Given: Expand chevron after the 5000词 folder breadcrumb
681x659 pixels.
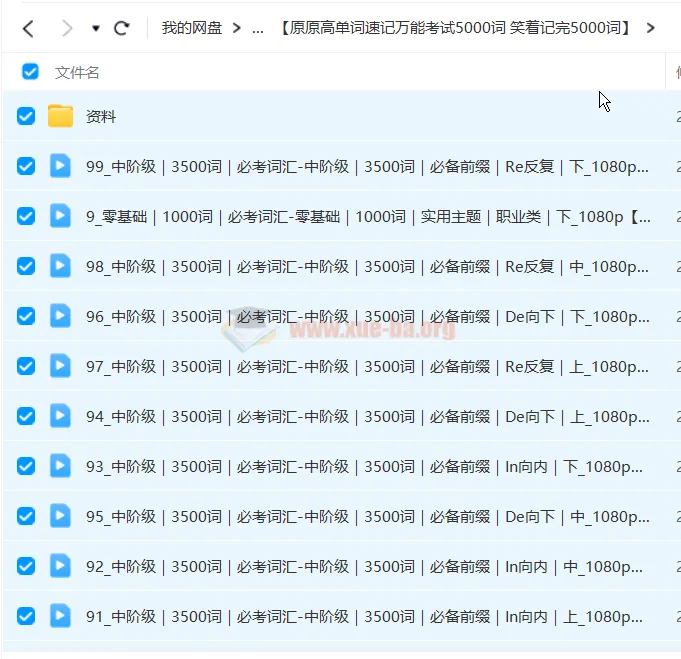Looking at the screenshot, I should tap(651, 28).
